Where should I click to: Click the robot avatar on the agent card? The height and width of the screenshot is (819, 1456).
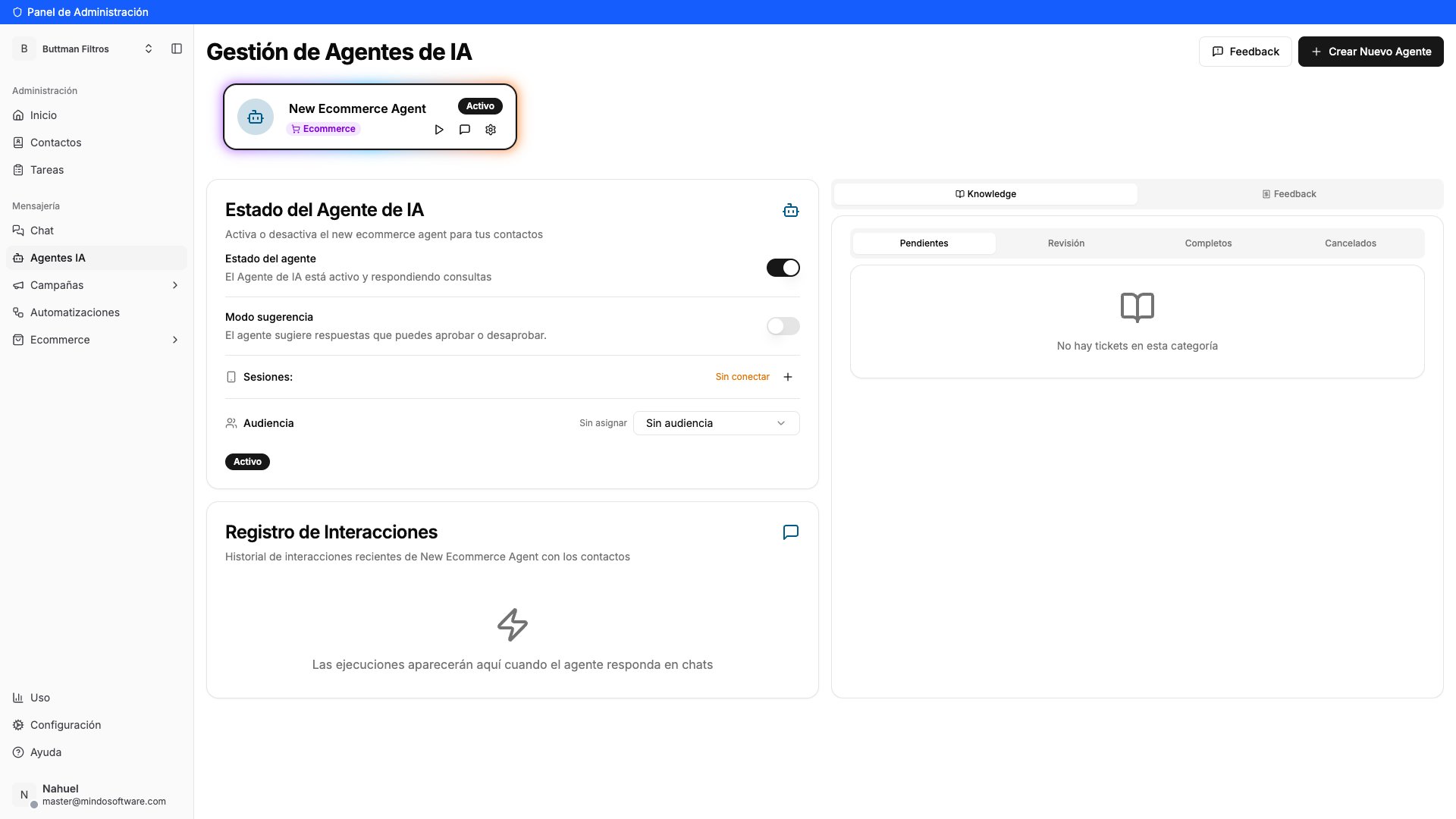[256, 117]
